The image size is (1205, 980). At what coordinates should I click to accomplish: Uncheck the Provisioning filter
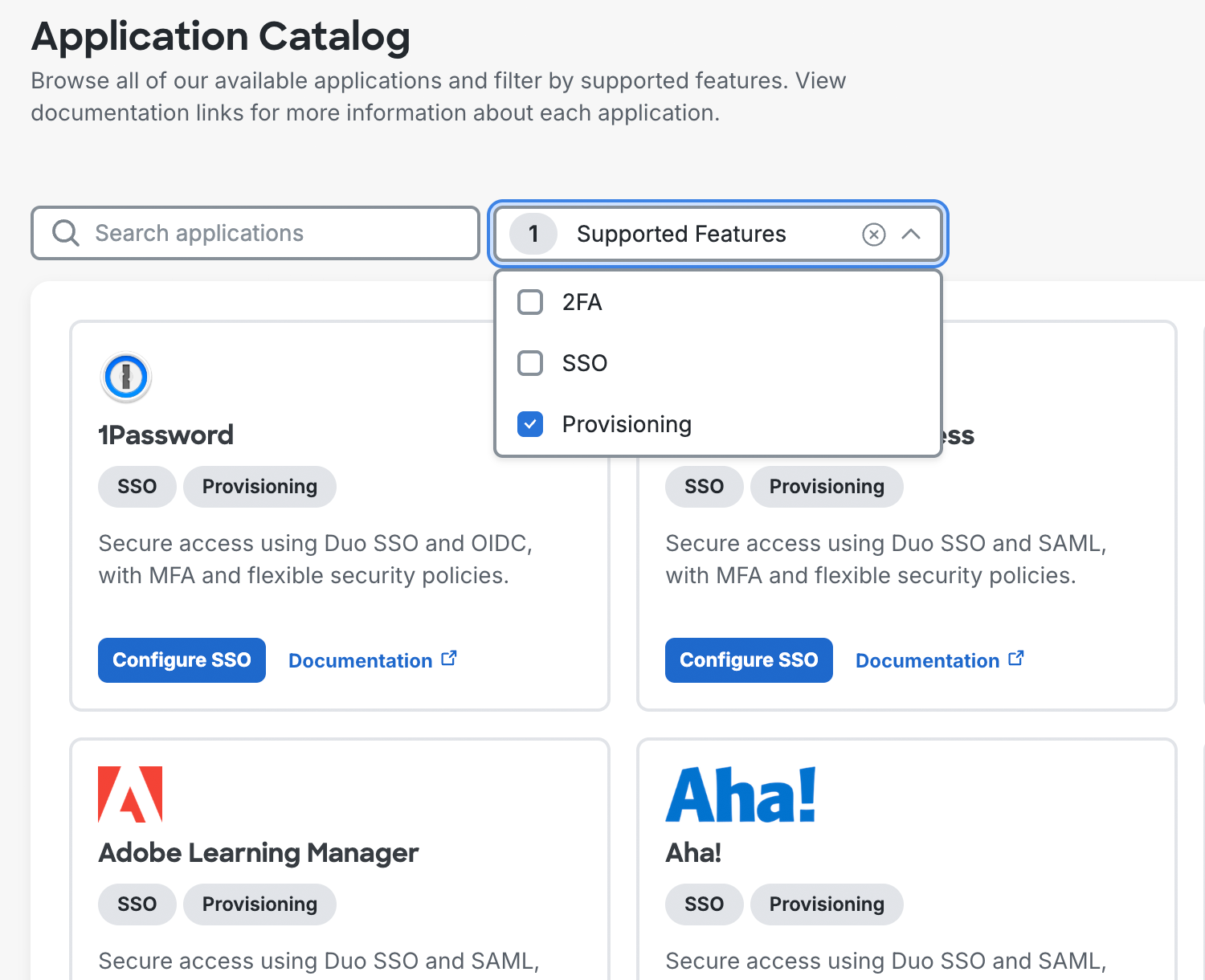529,424
